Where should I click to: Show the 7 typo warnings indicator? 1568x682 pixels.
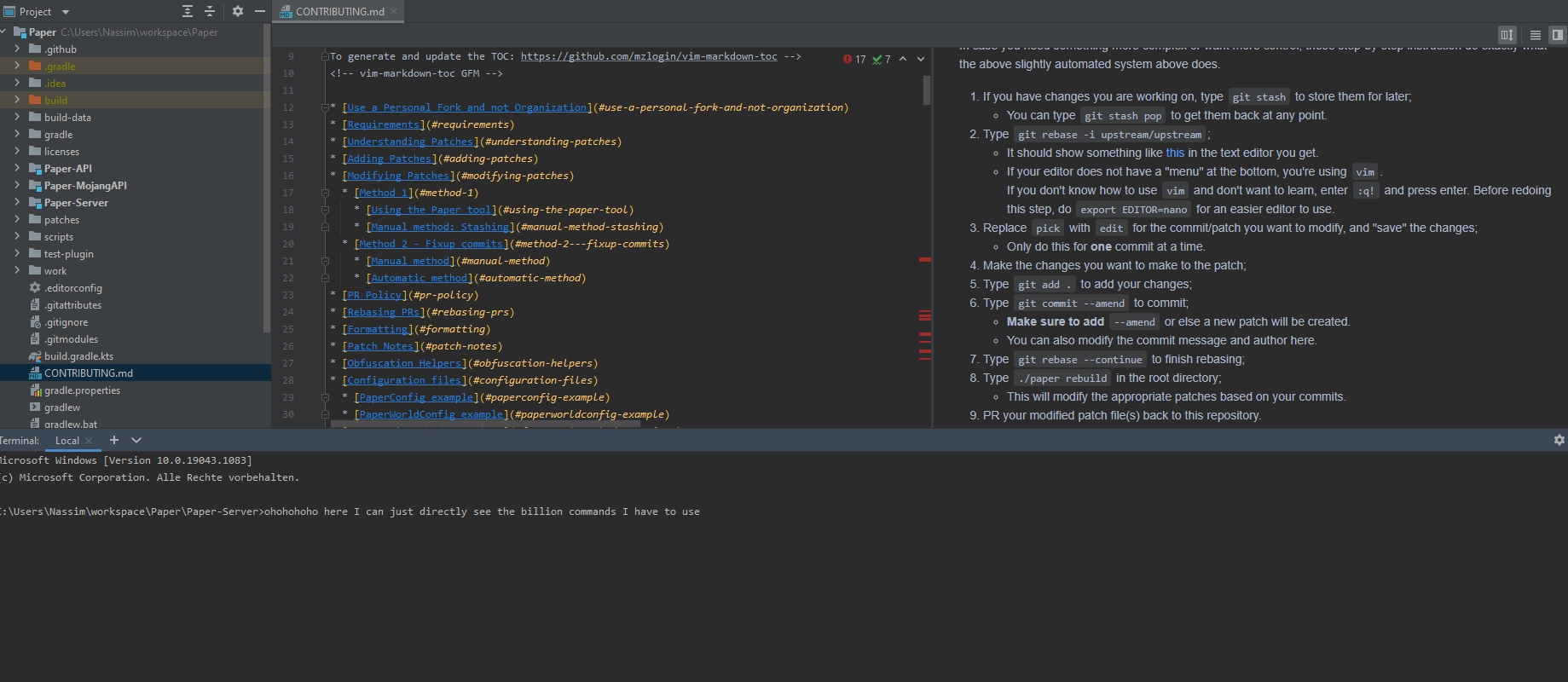pos(882,59)
